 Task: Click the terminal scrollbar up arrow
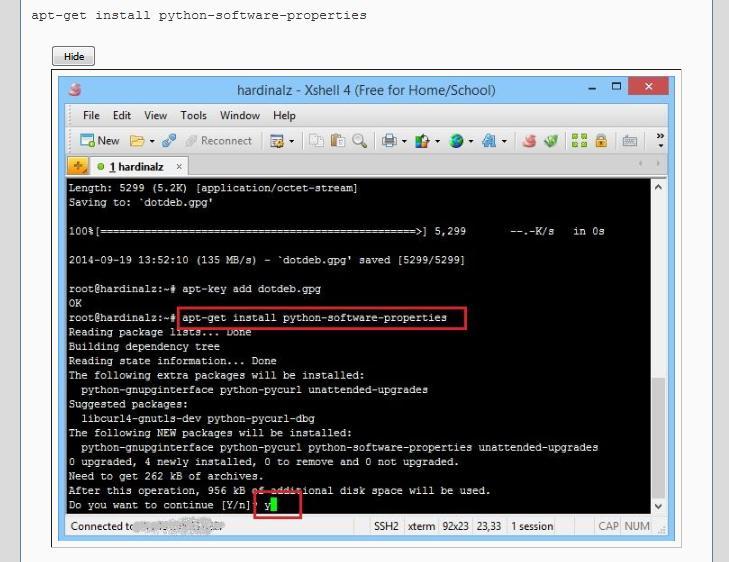pos(658,187)
